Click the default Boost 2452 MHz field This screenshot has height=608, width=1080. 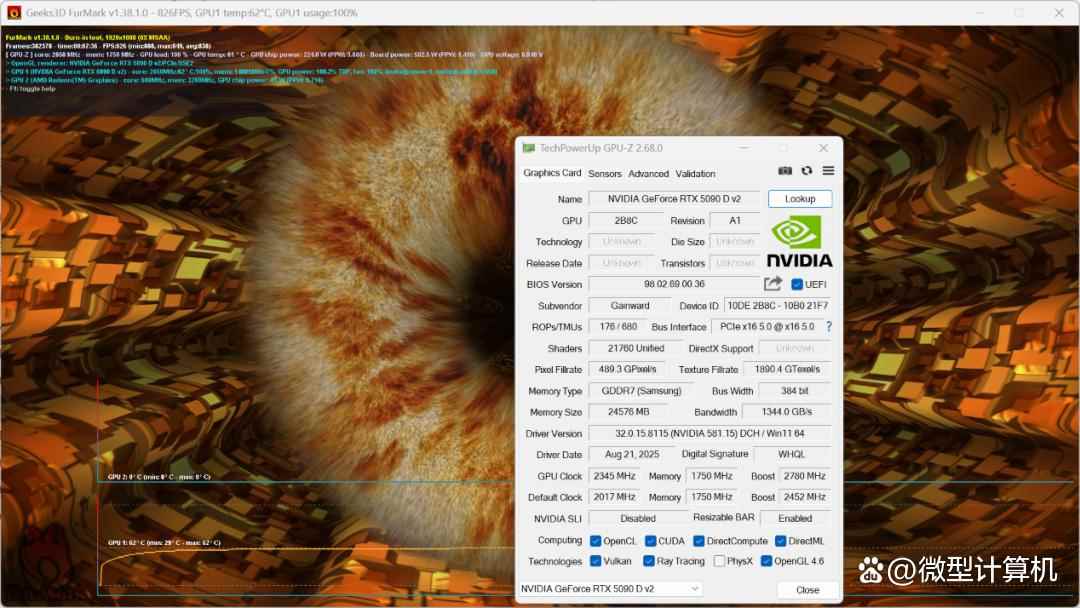tap(804, 497)
